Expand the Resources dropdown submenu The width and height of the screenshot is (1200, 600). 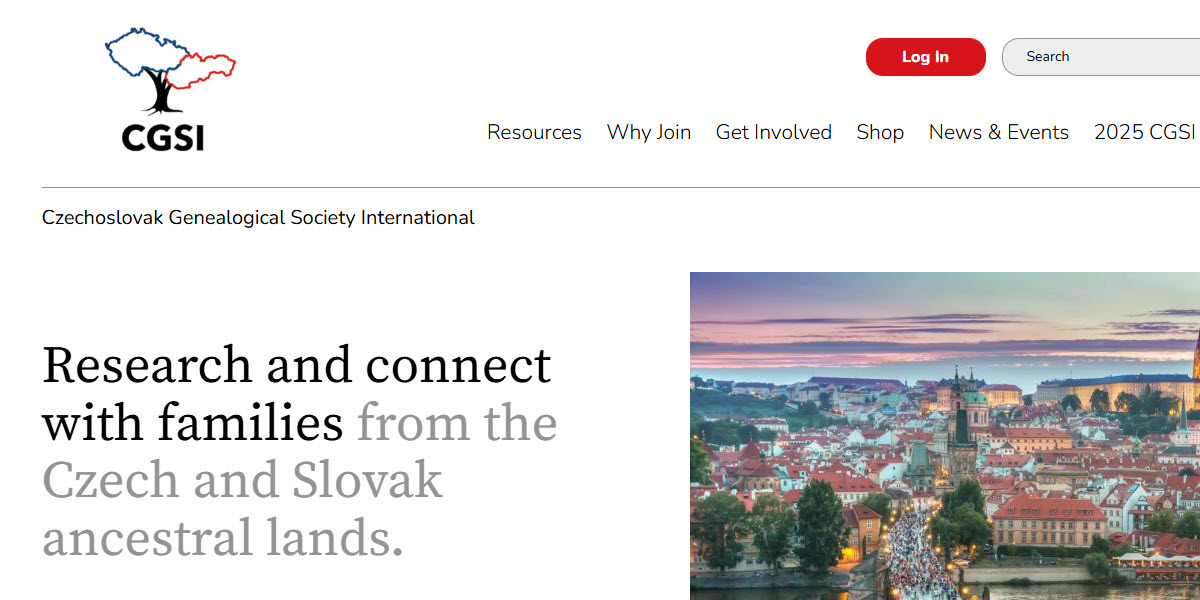pos(534,132)
